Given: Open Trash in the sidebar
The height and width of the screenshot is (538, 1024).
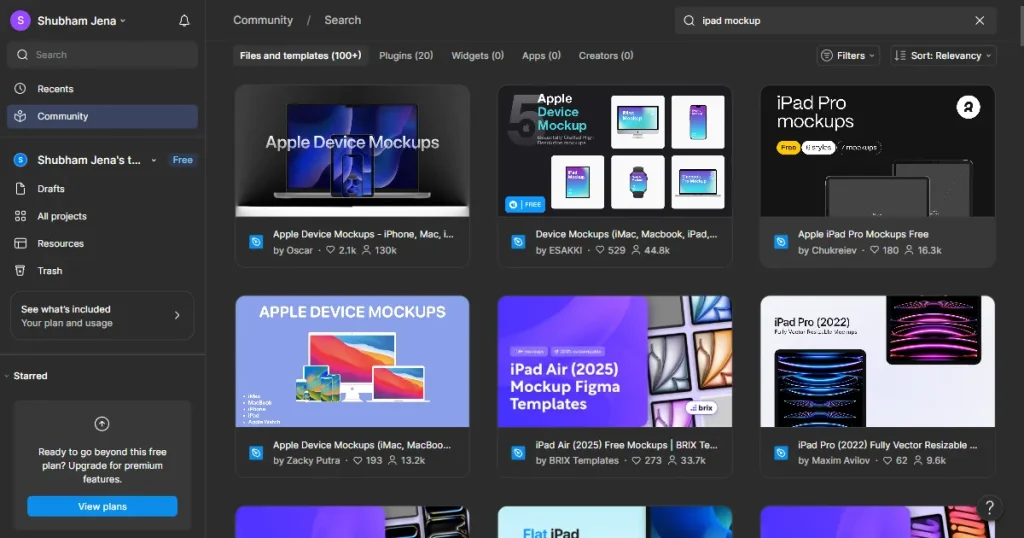Looking at the screenshot, I should 103,271.
